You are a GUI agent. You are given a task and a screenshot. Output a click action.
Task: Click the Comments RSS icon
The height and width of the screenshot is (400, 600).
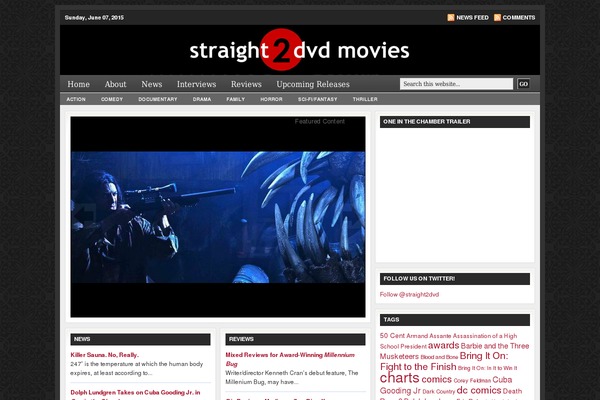click(x=497, y=18)
